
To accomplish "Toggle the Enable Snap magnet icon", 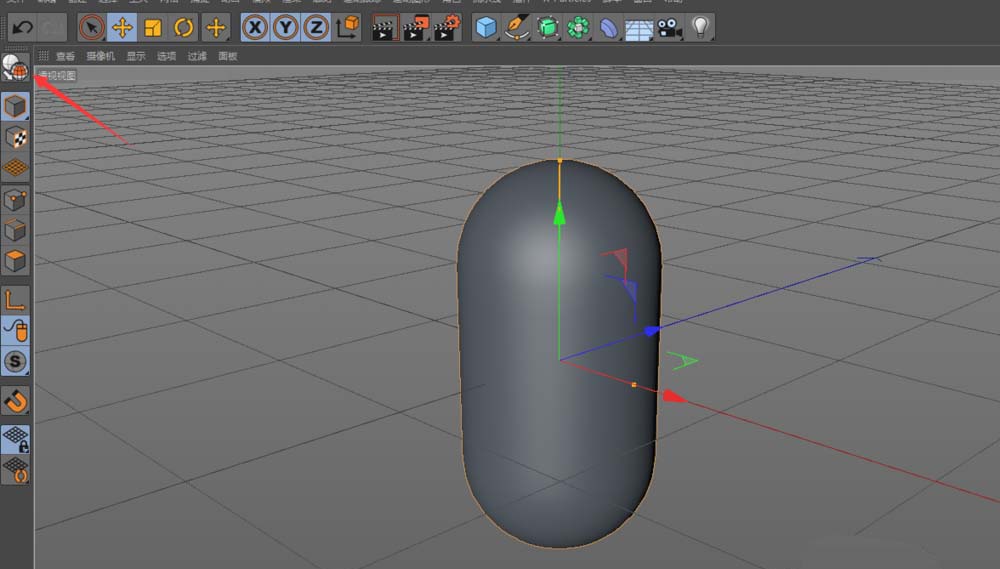I will (x=15, y=401).
